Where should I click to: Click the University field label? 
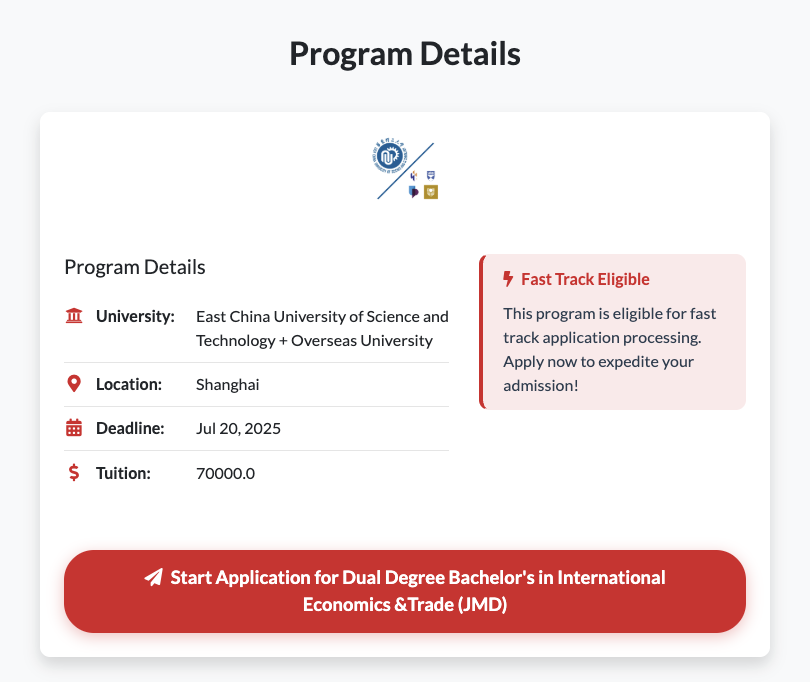point(135,317)
